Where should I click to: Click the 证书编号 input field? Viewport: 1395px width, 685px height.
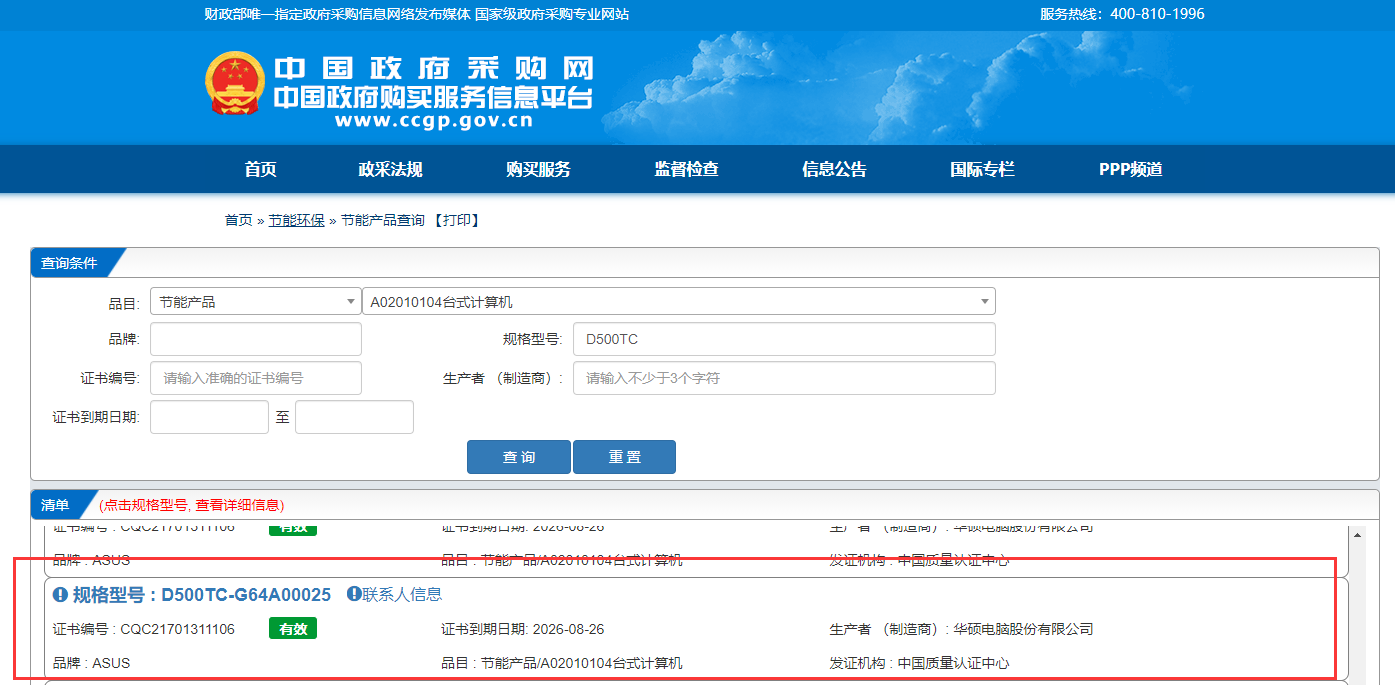tap(256, 378)
